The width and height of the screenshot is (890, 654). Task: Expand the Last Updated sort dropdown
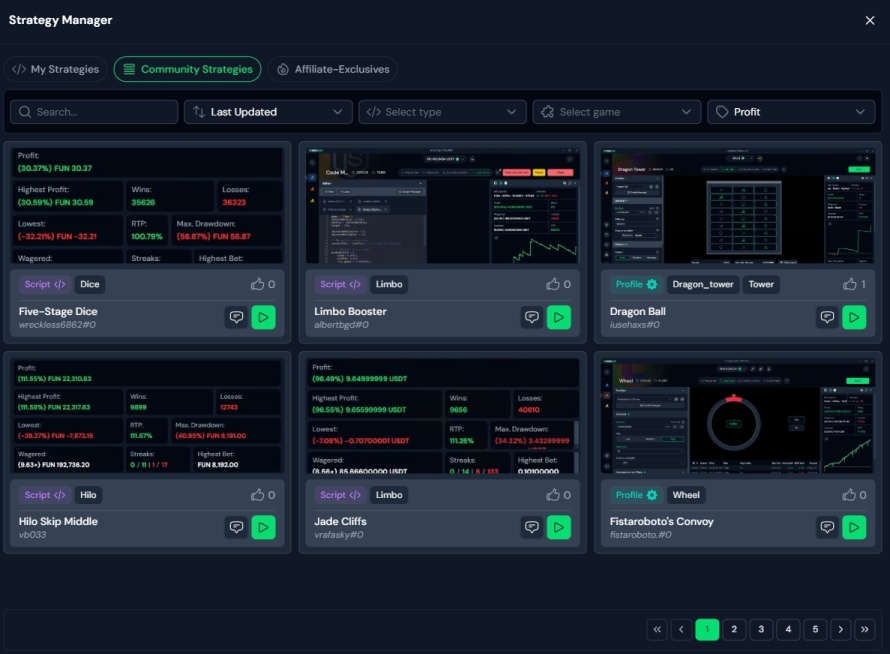pos(268,112)
